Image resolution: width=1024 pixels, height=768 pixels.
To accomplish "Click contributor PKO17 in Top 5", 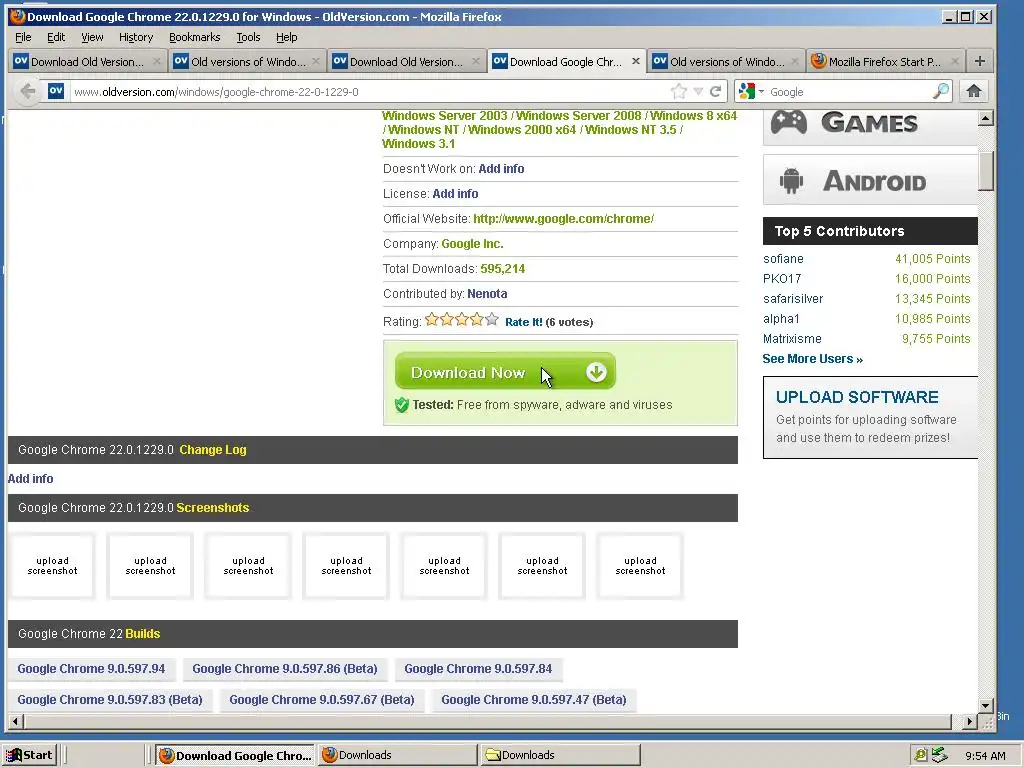I will click(x=782, y=279).
